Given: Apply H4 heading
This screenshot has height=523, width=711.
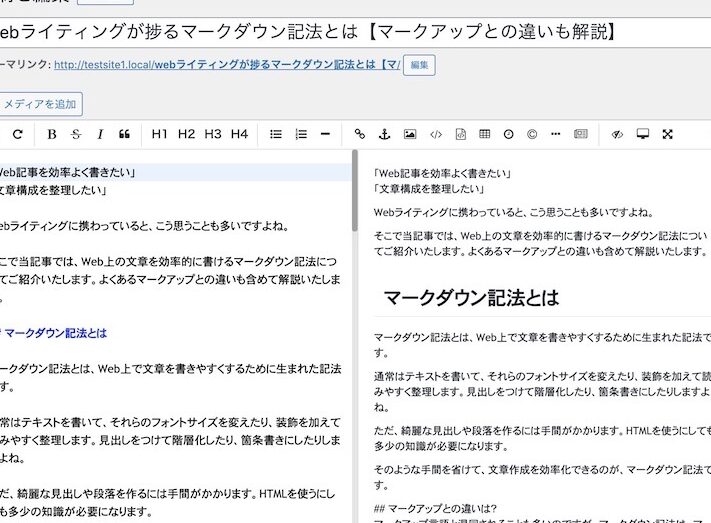Looking at the screenshot, I should (x=239, y=134).
